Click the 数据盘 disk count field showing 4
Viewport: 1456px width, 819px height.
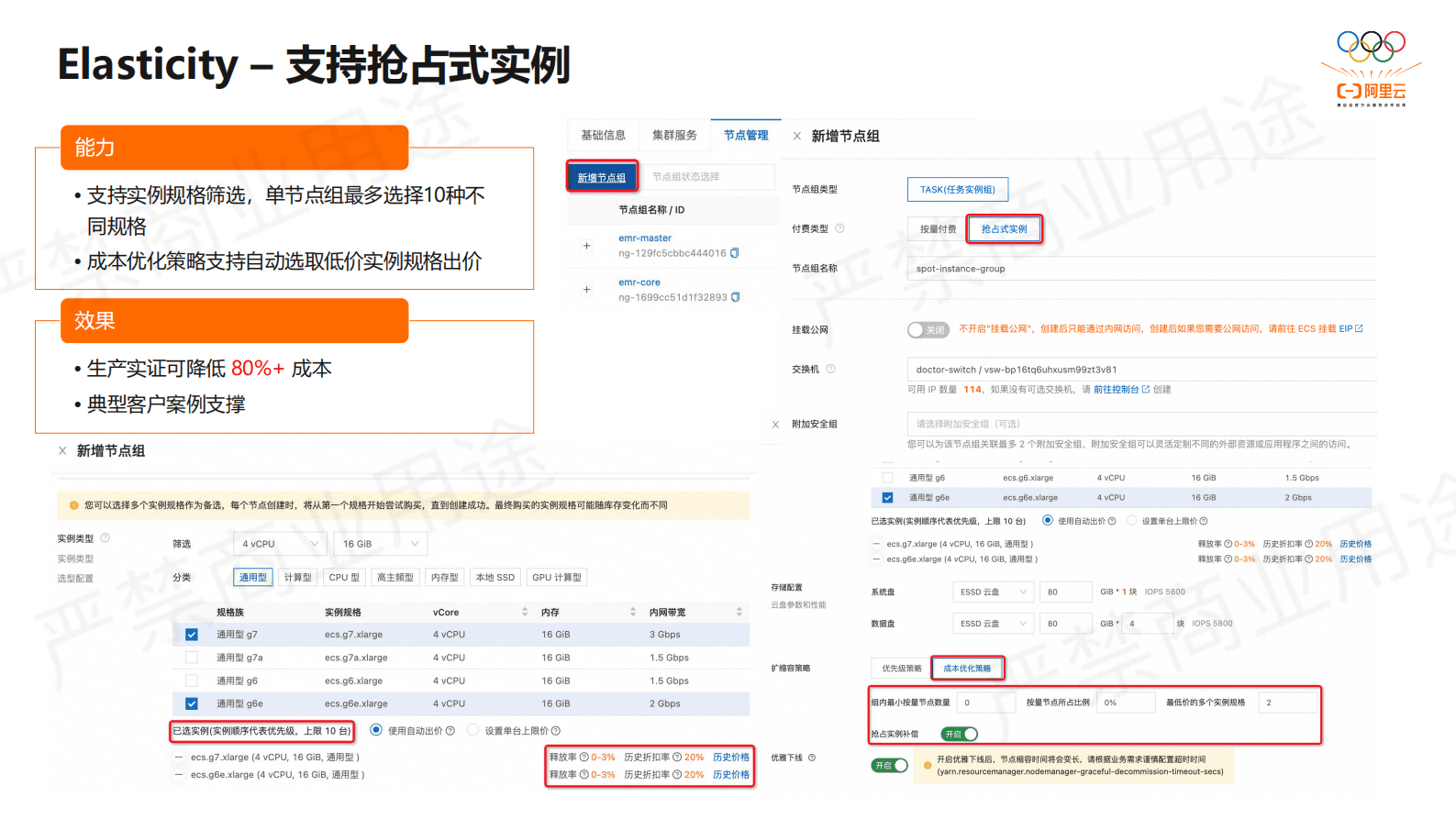[1148, 624]
